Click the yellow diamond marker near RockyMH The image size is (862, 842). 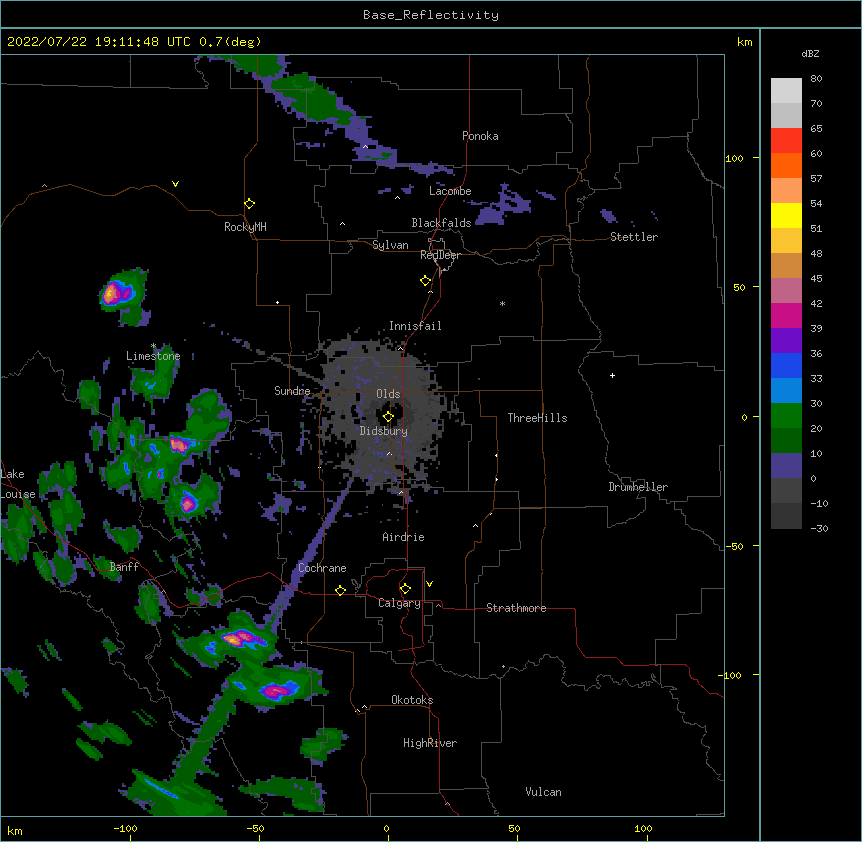click(249, 204)
